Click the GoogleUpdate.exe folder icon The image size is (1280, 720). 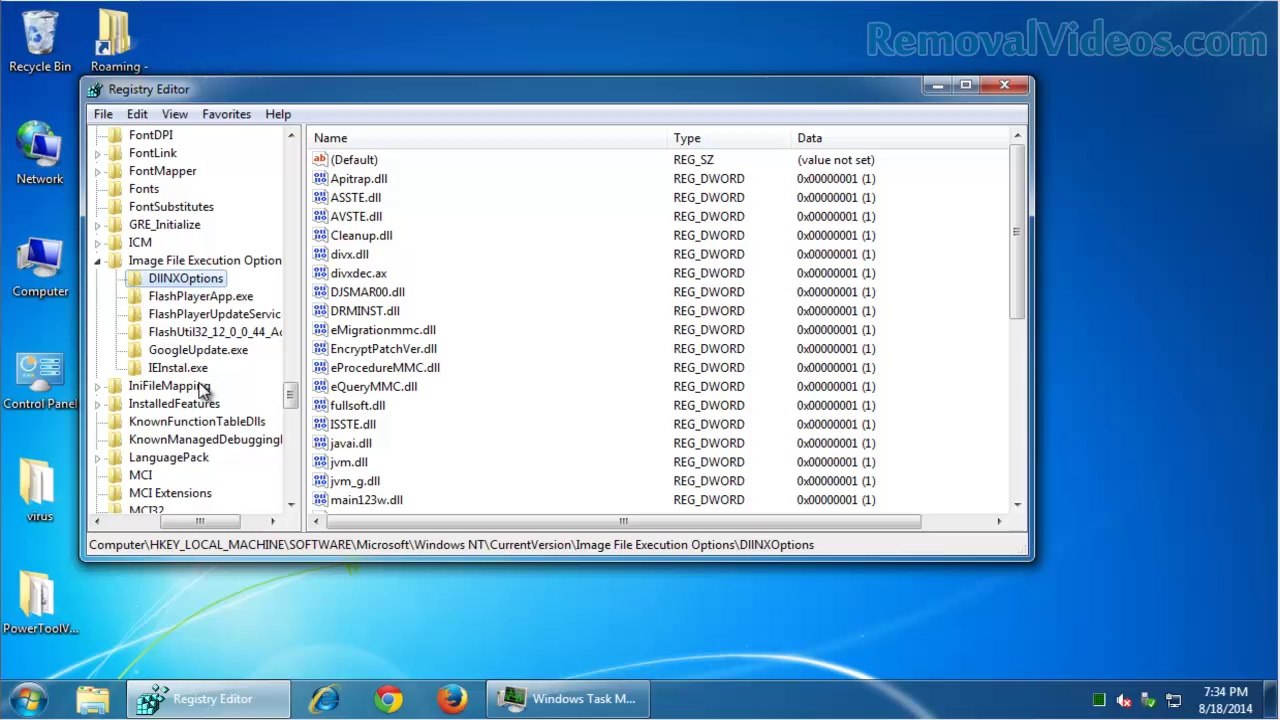(x=135, y=350)
